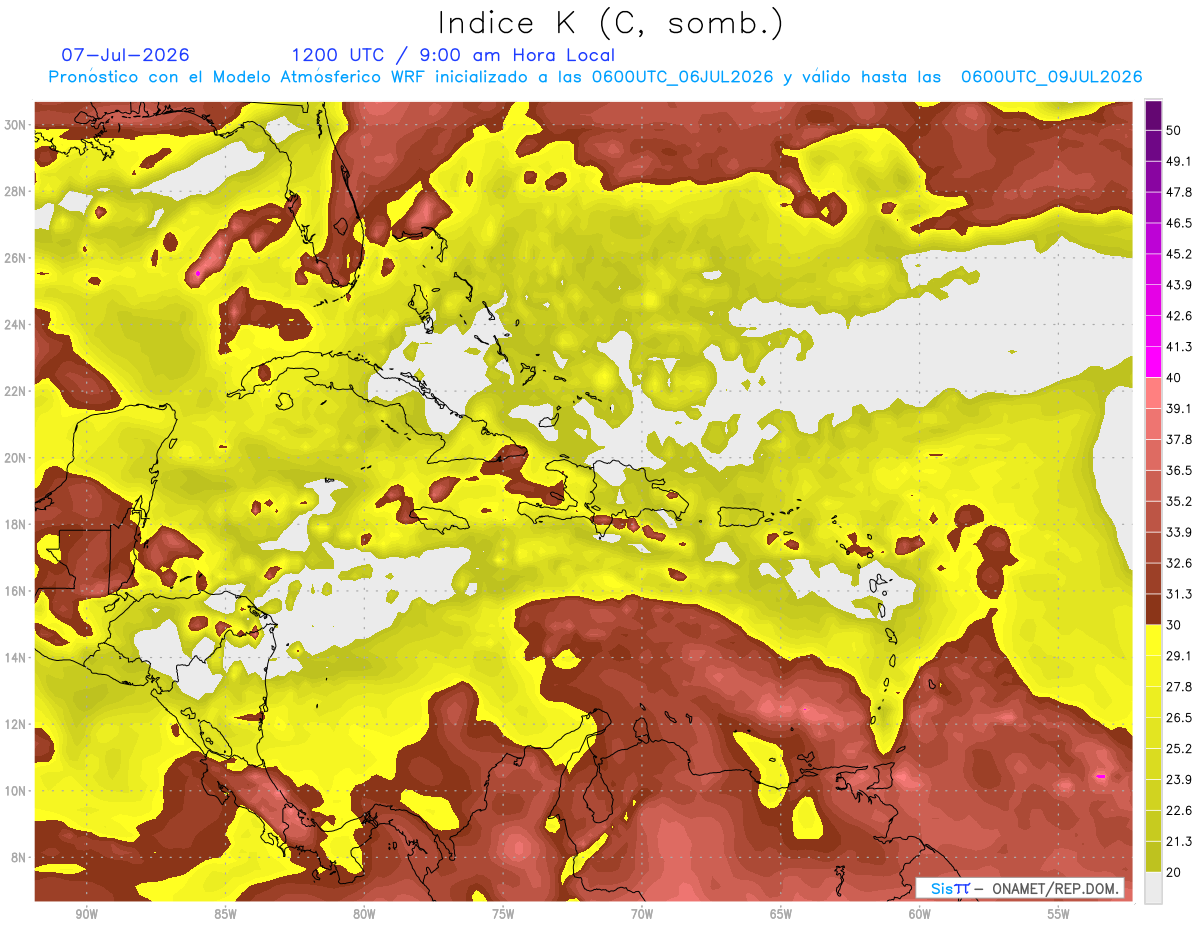Click the colorbar value label 29.1
Screen dimensions: 1200x927
tap(1179, 655)
